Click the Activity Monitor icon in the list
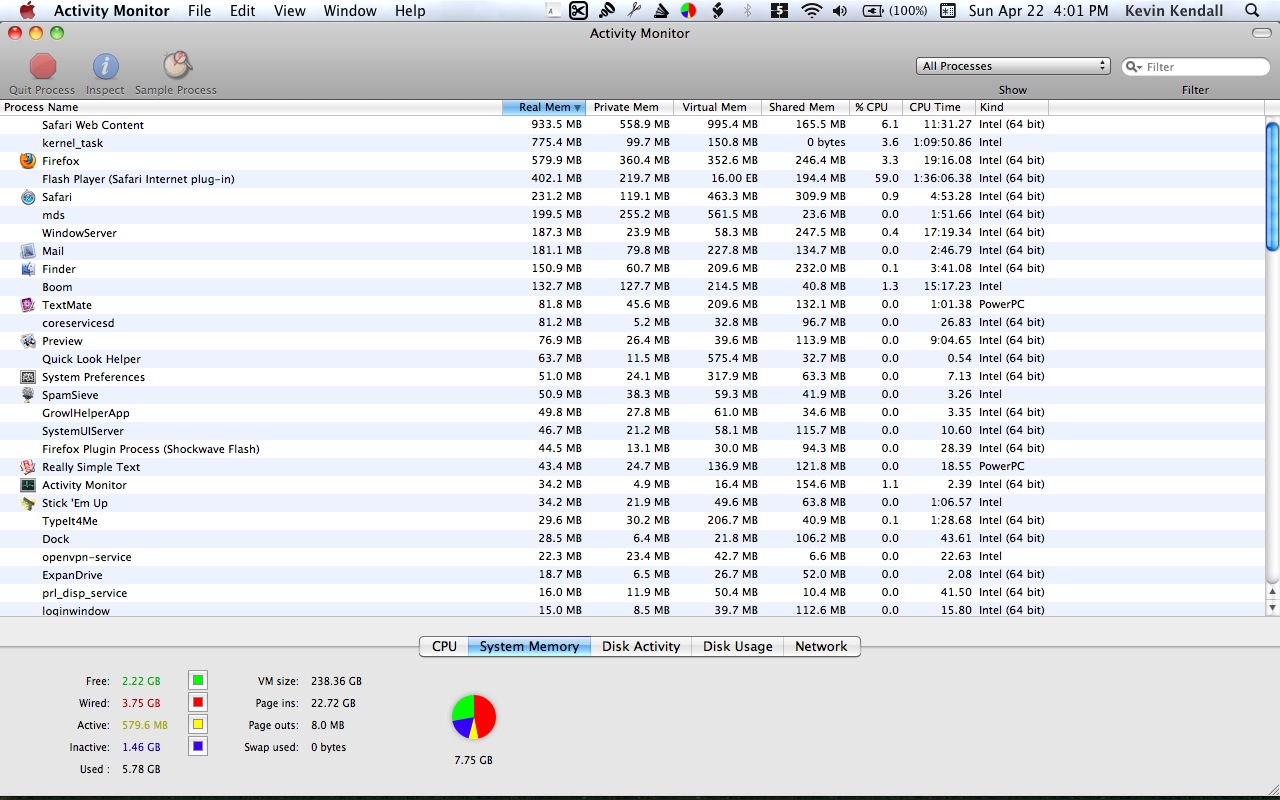This screenshot has width=1280, height=800. [28, 485]
